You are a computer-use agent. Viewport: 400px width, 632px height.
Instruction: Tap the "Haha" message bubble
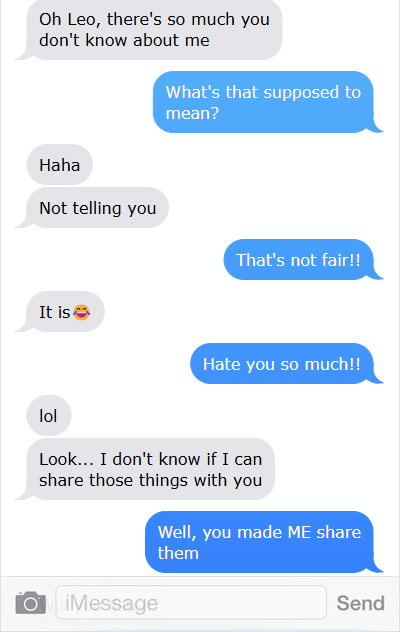click(x=60, y=165)
